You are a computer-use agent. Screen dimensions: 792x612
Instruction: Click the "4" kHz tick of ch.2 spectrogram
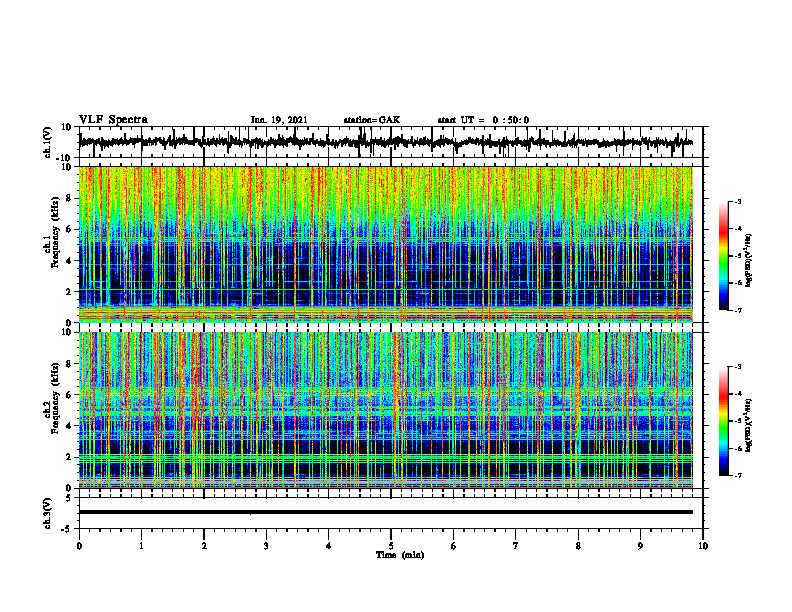70,426
